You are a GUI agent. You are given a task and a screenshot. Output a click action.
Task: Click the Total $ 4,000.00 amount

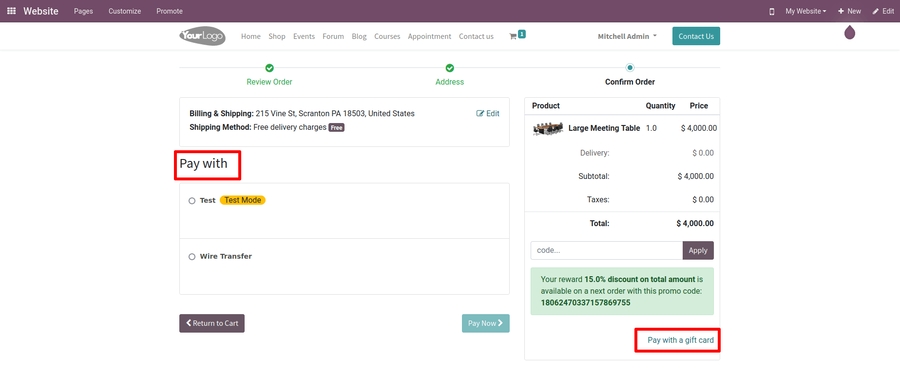tap(695, 223)
